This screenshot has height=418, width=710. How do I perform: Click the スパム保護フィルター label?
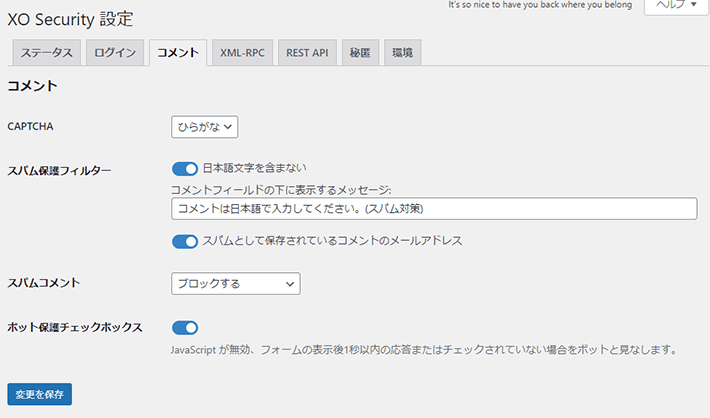(59, 171)
